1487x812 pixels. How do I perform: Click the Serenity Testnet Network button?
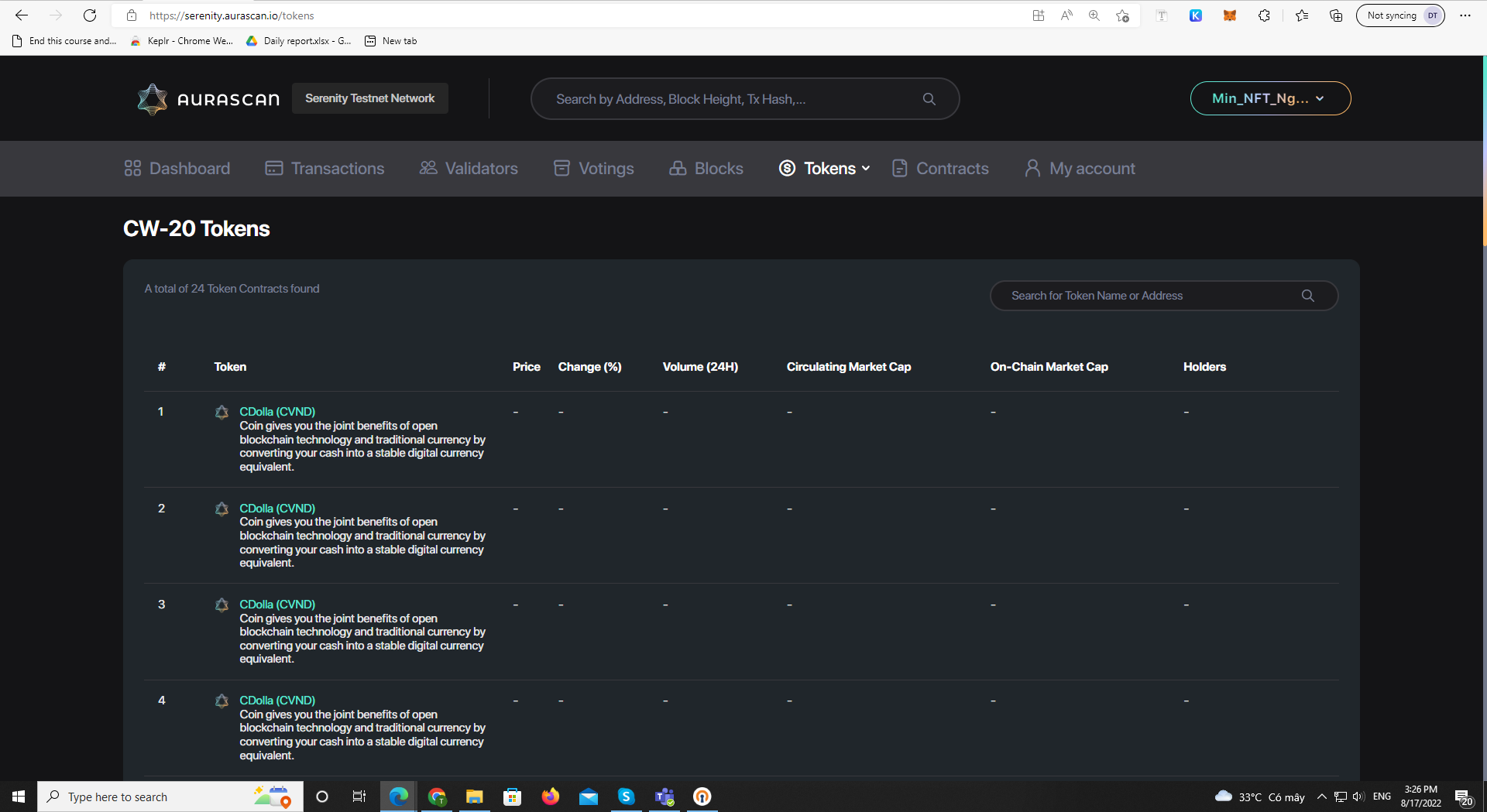tap(370, 98)
